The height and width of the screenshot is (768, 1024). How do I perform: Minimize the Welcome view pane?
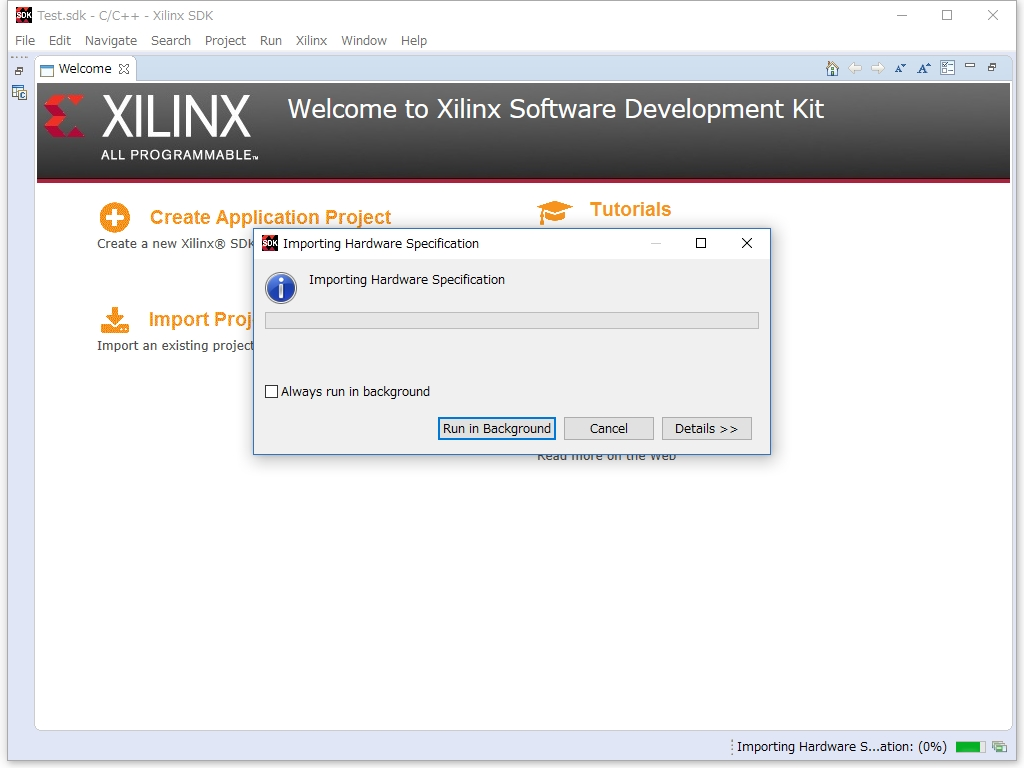[970, 66]
